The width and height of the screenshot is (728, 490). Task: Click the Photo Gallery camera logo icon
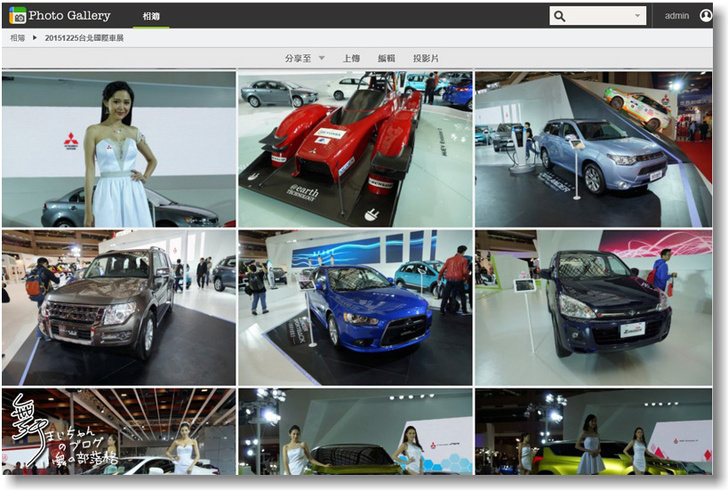click(x=17, y=15)
